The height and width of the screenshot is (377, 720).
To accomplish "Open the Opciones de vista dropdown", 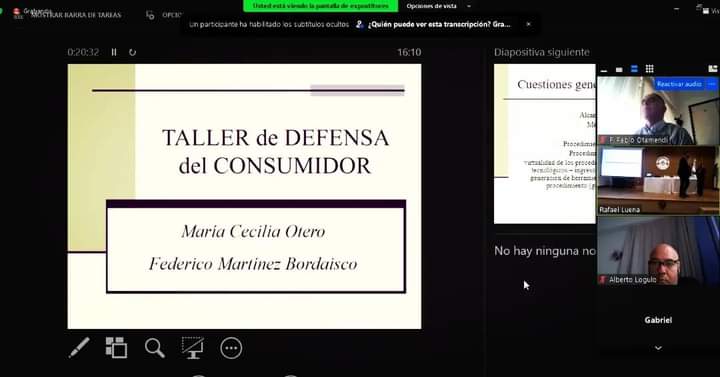I will pyautogui.click(x=439, y=6).
